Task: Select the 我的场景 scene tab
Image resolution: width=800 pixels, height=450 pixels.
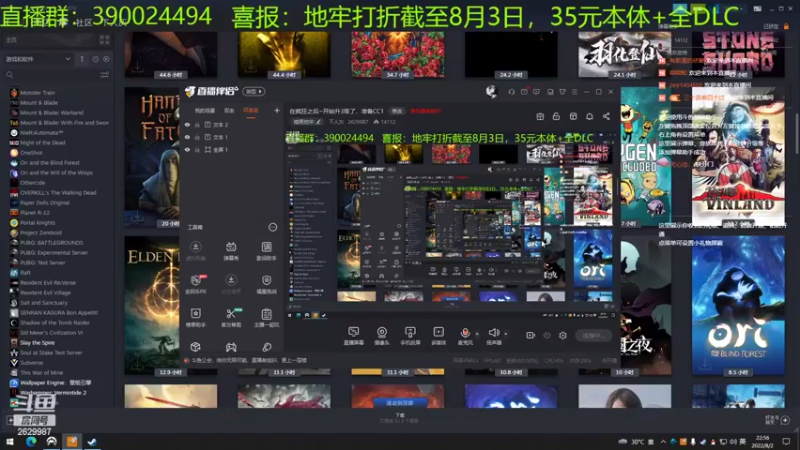Action: point(205,111)
